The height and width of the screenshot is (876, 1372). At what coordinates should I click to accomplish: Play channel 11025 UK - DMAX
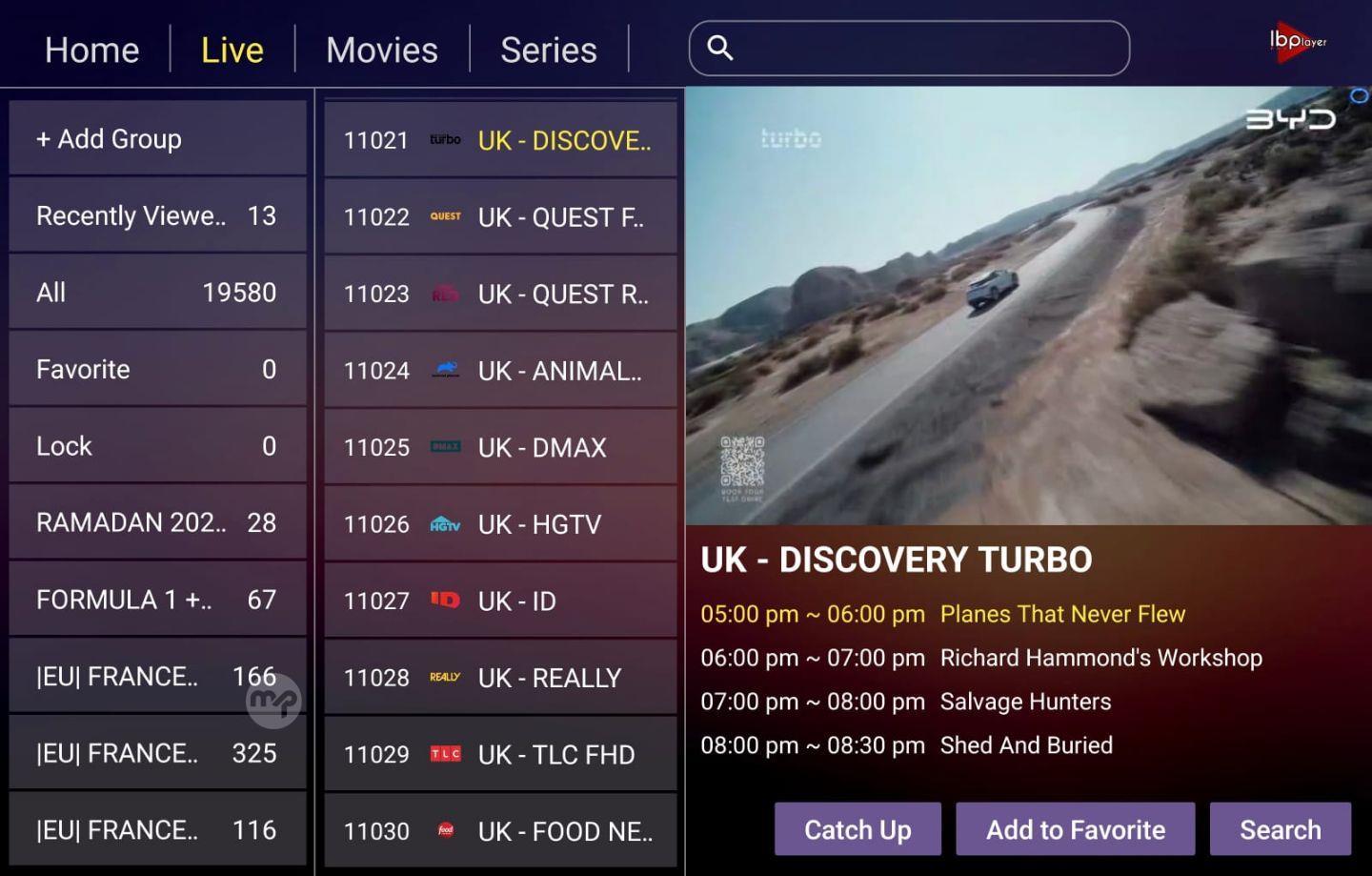(x=500, y=447)
